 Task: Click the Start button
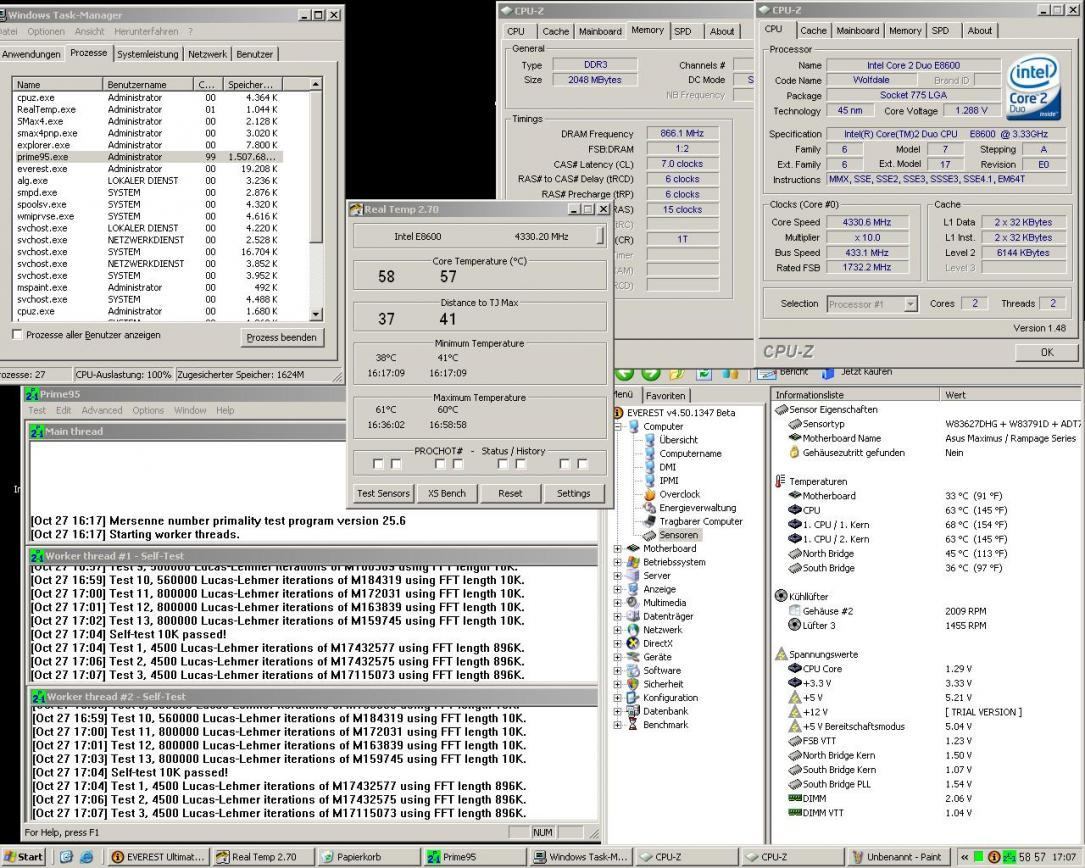coord(23,857)
